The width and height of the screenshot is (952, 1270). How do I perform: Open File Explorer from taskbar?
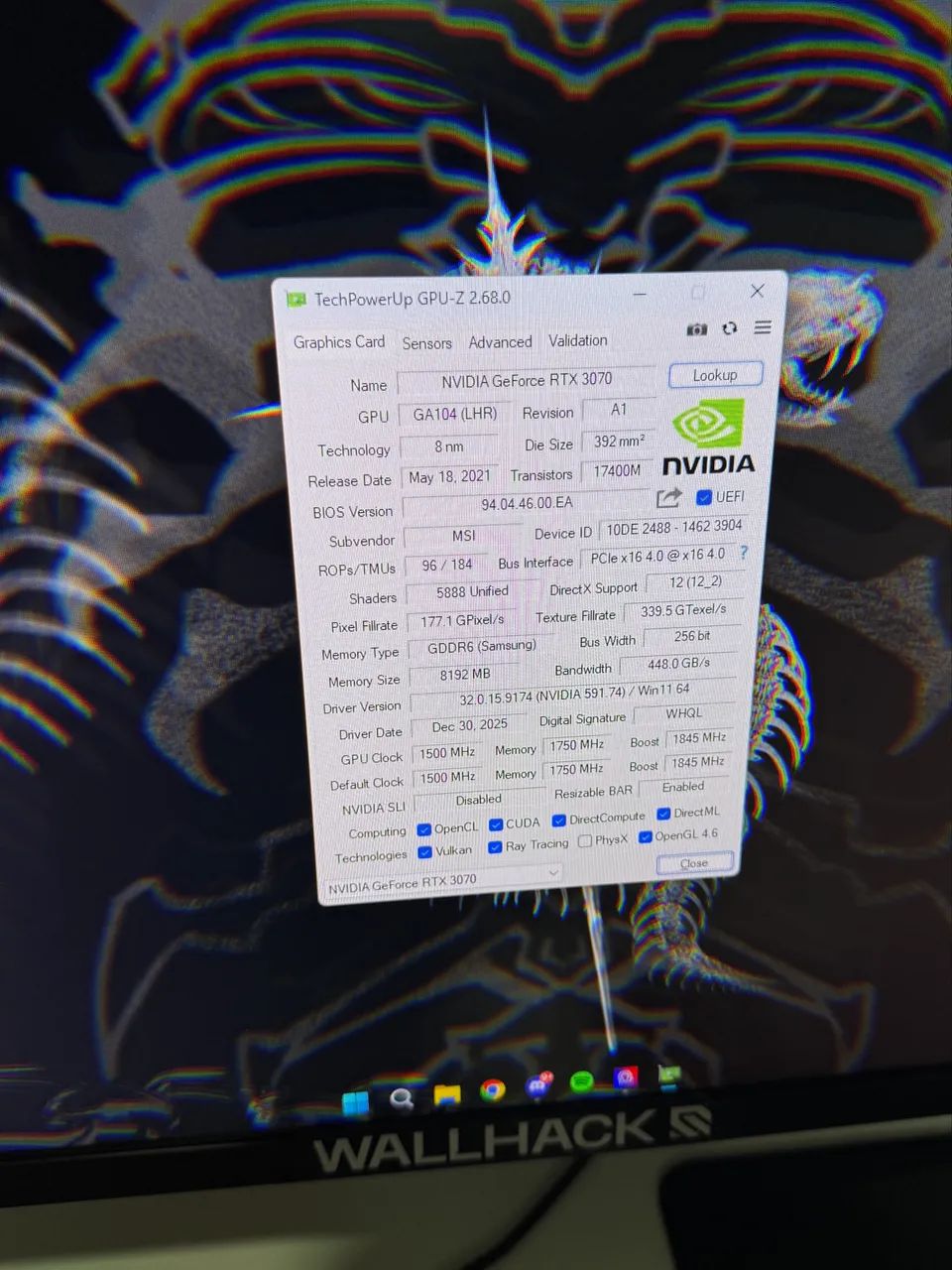point(447,1094)
